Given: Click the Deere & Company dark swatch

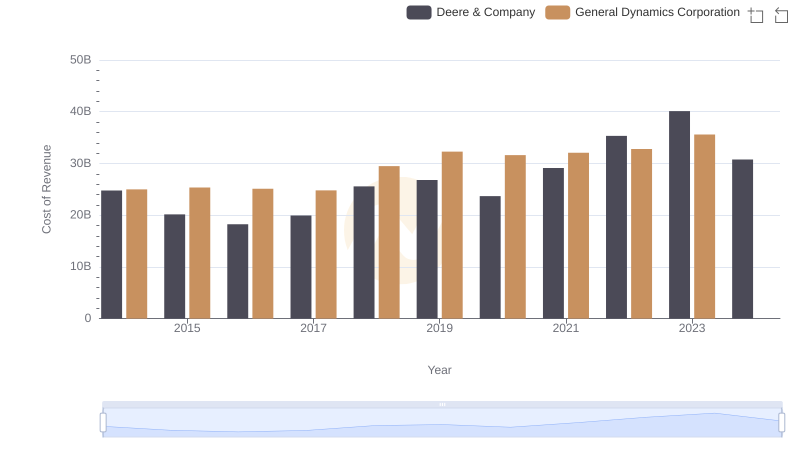Looking at the screenshot, I should click(x=419, y=12).
